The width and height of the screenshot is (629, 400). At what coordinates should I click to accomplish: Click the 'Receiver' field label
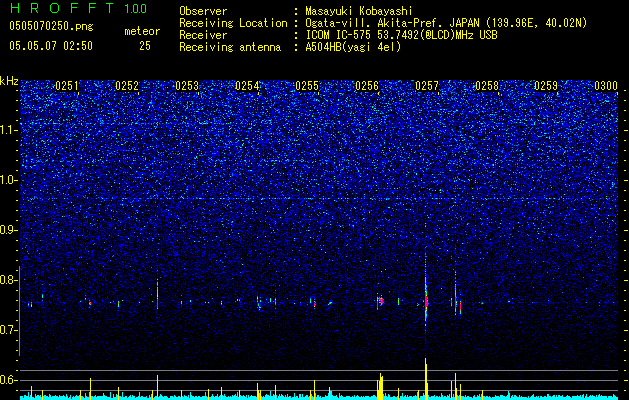[x=203, y=35]
